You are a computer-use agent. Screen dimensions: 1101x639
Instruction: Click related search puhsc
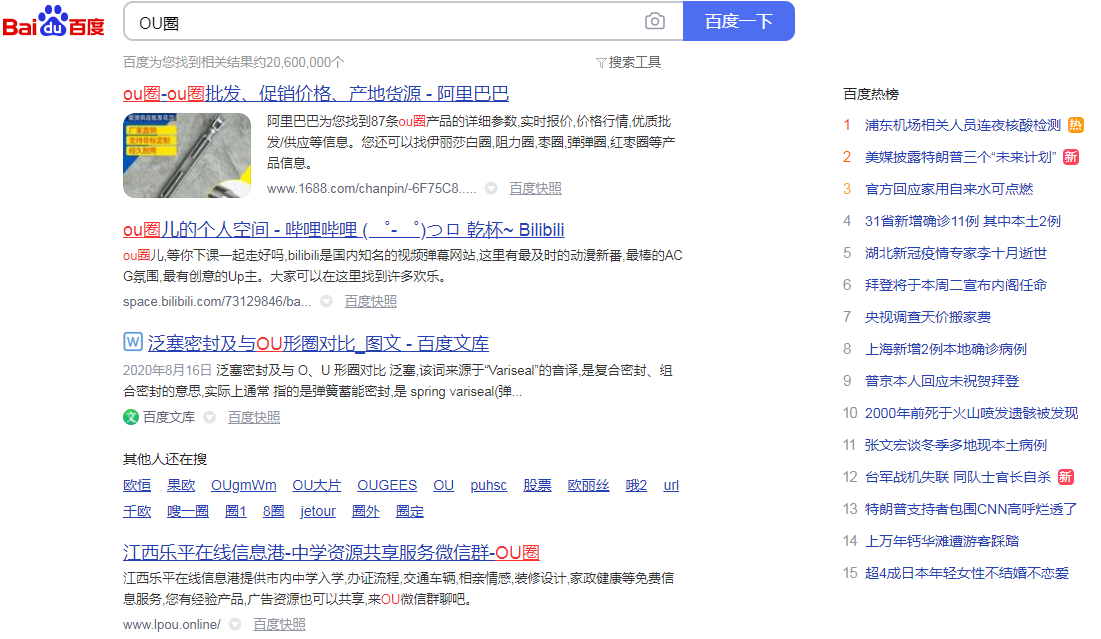pyautogui.click(x=489, y=485)
